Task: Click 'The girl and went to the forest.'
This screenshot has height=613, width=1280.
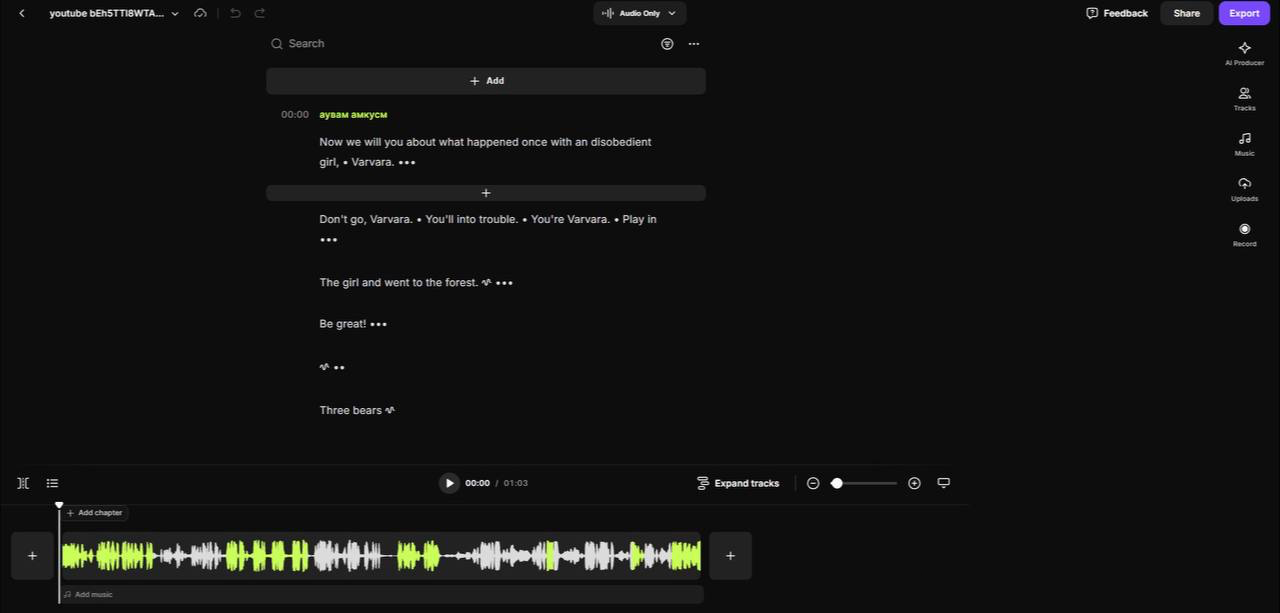Action: point(398,283)
